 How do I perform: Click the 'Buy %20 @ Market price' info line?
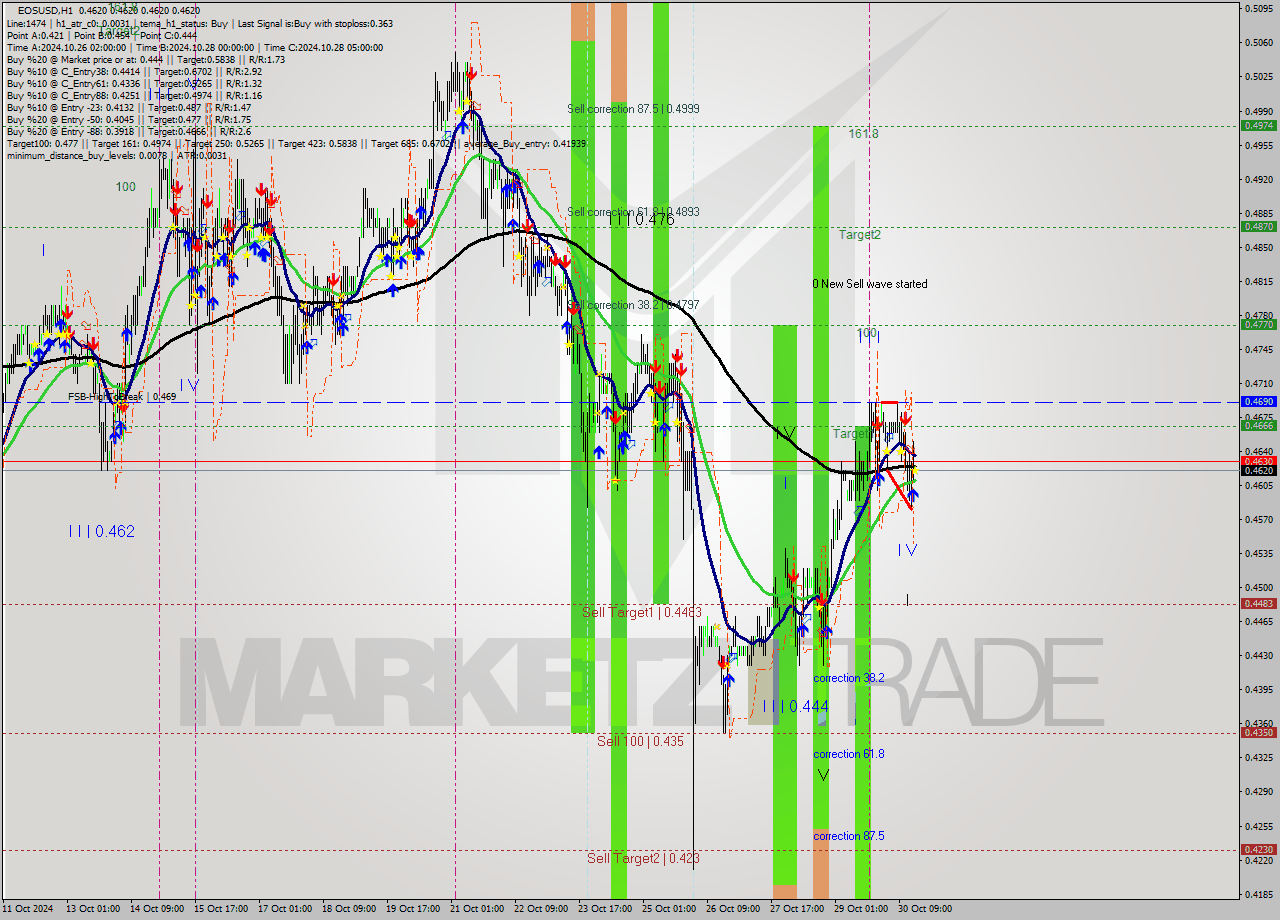[x=146, y=60]
